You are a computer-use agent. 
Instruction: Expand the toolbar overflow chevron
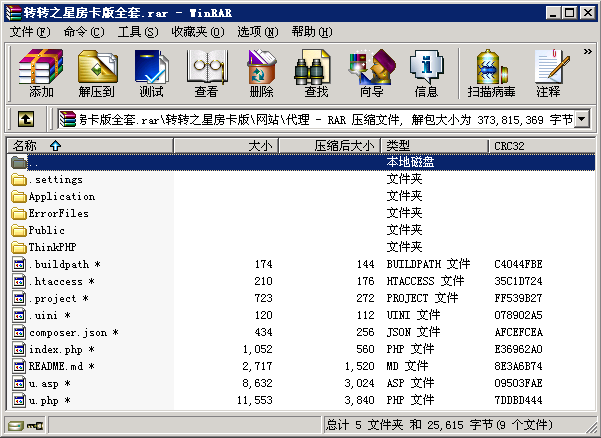587,50
